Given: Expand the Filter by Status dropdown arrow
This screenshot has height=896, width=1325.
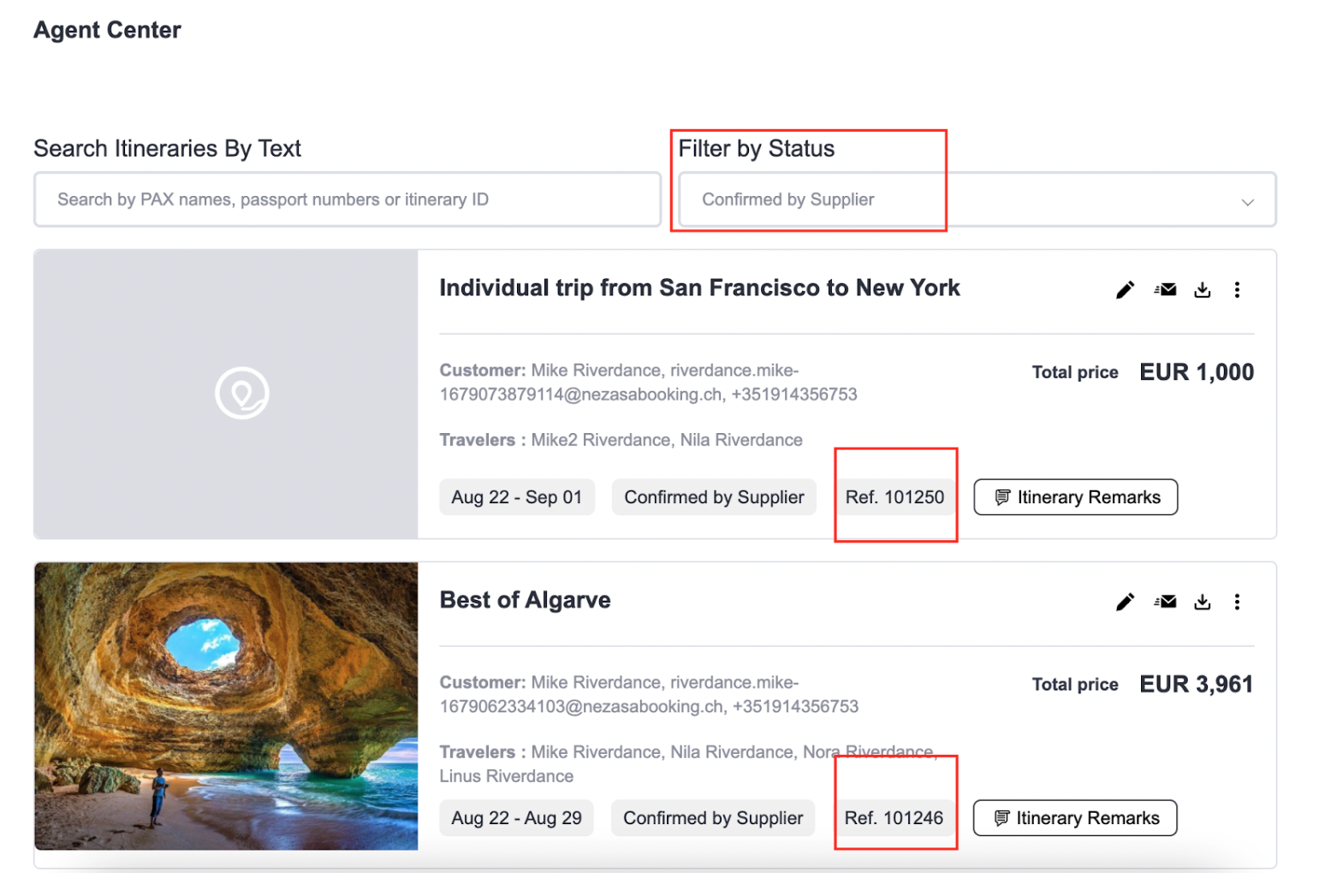Looking at the screenshot, I should pyautogui.click(x=1247, y=202).
